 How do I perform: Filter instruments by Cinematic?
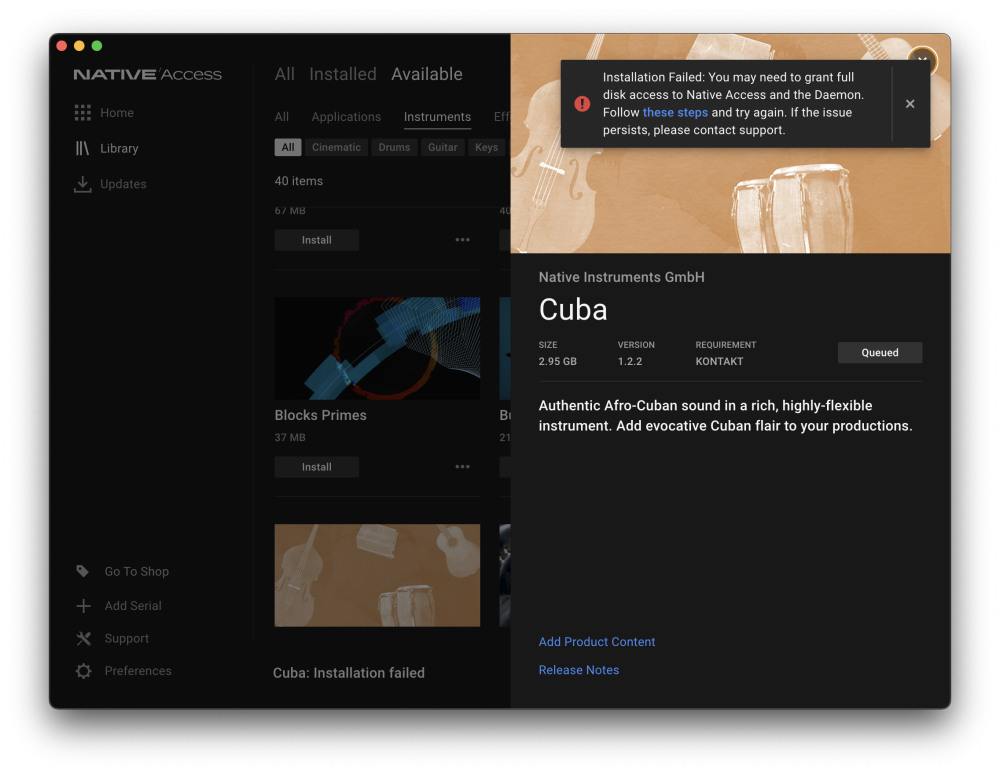pyautogui.click(x=336, y=147)
